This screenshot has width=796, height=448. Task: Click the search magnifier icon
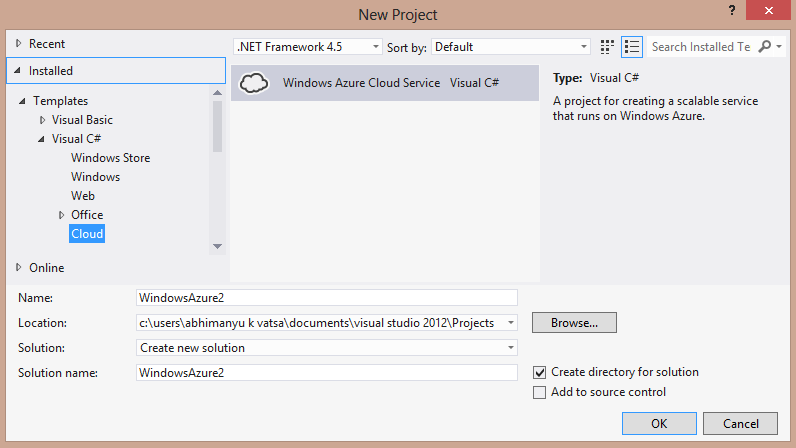coord(766,47)
